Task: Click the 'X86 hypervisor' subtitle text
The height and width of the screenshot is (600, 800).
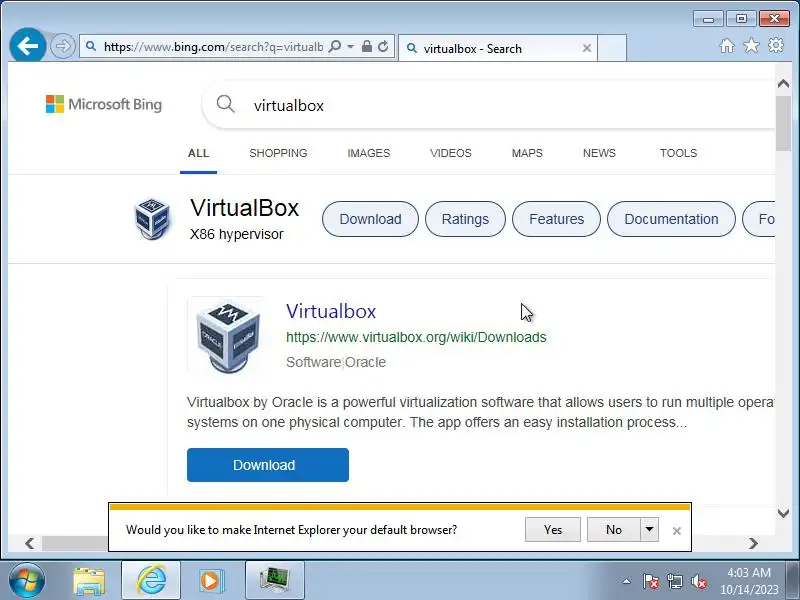Action: pos(236,234)
